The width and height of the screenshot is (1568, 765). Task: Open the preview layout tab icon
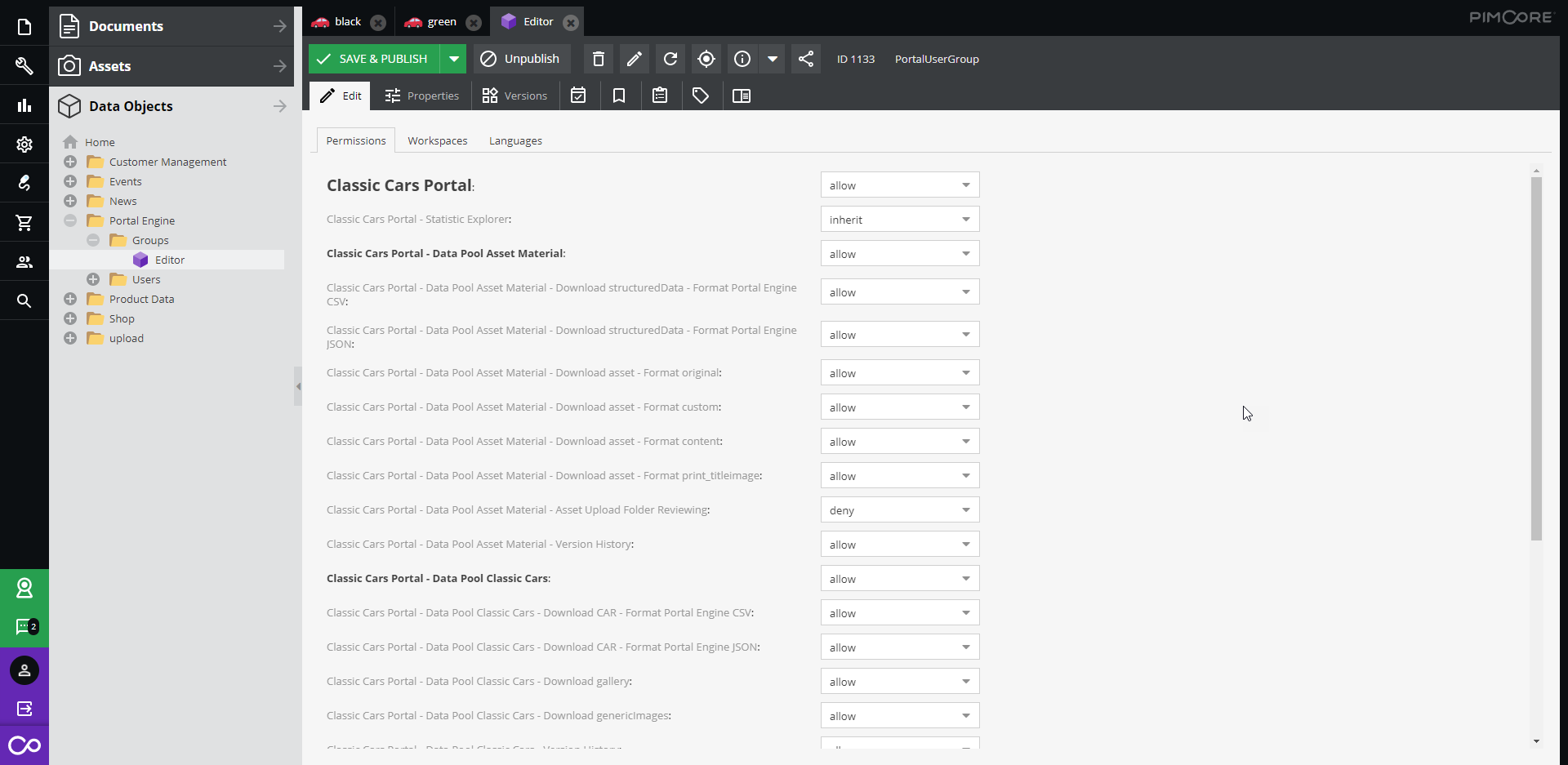(x=742, y=96)
